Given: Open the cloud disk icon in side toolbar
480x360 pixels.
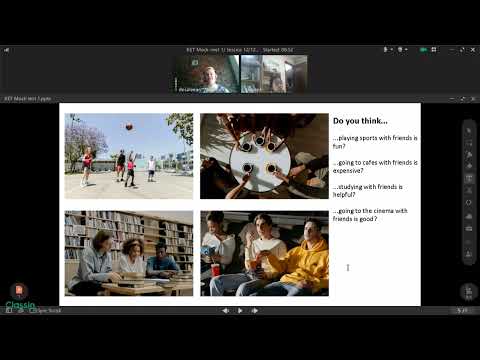Looking at the screenshot, I should tap(469, 216).
